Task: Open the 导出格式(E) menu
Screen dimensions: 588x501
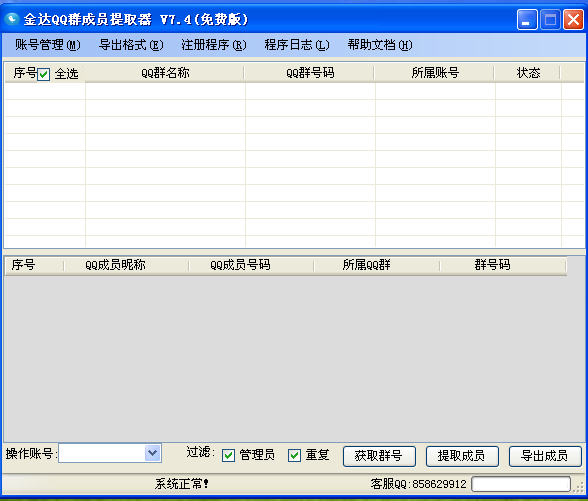Action: 131,45
